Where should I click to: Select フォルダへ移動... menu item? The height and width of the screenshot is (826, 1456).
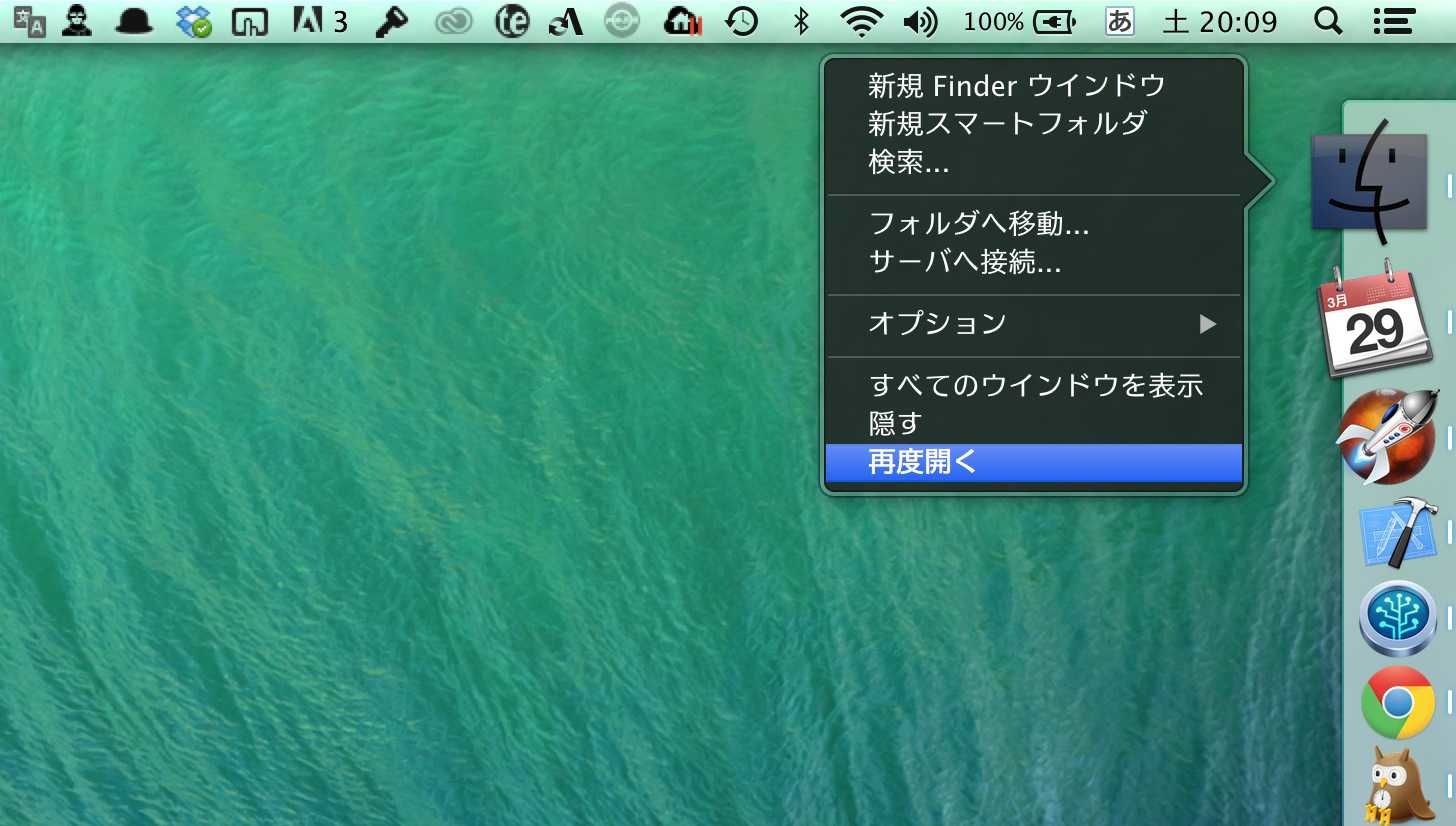click(1034, 224)
